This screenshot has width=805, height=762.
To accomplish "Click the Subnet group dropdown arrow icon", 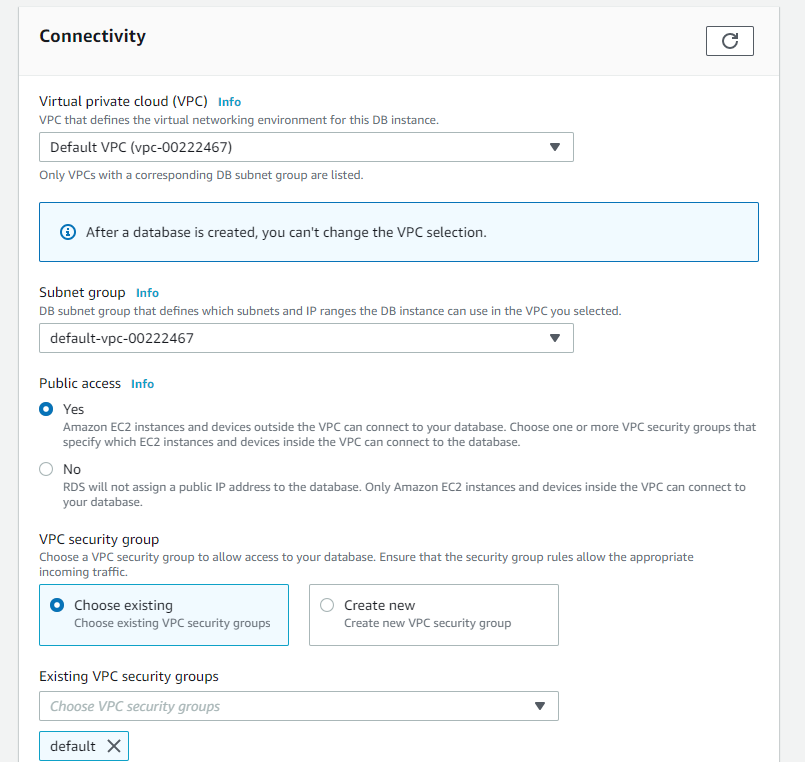I will [554, 338].
